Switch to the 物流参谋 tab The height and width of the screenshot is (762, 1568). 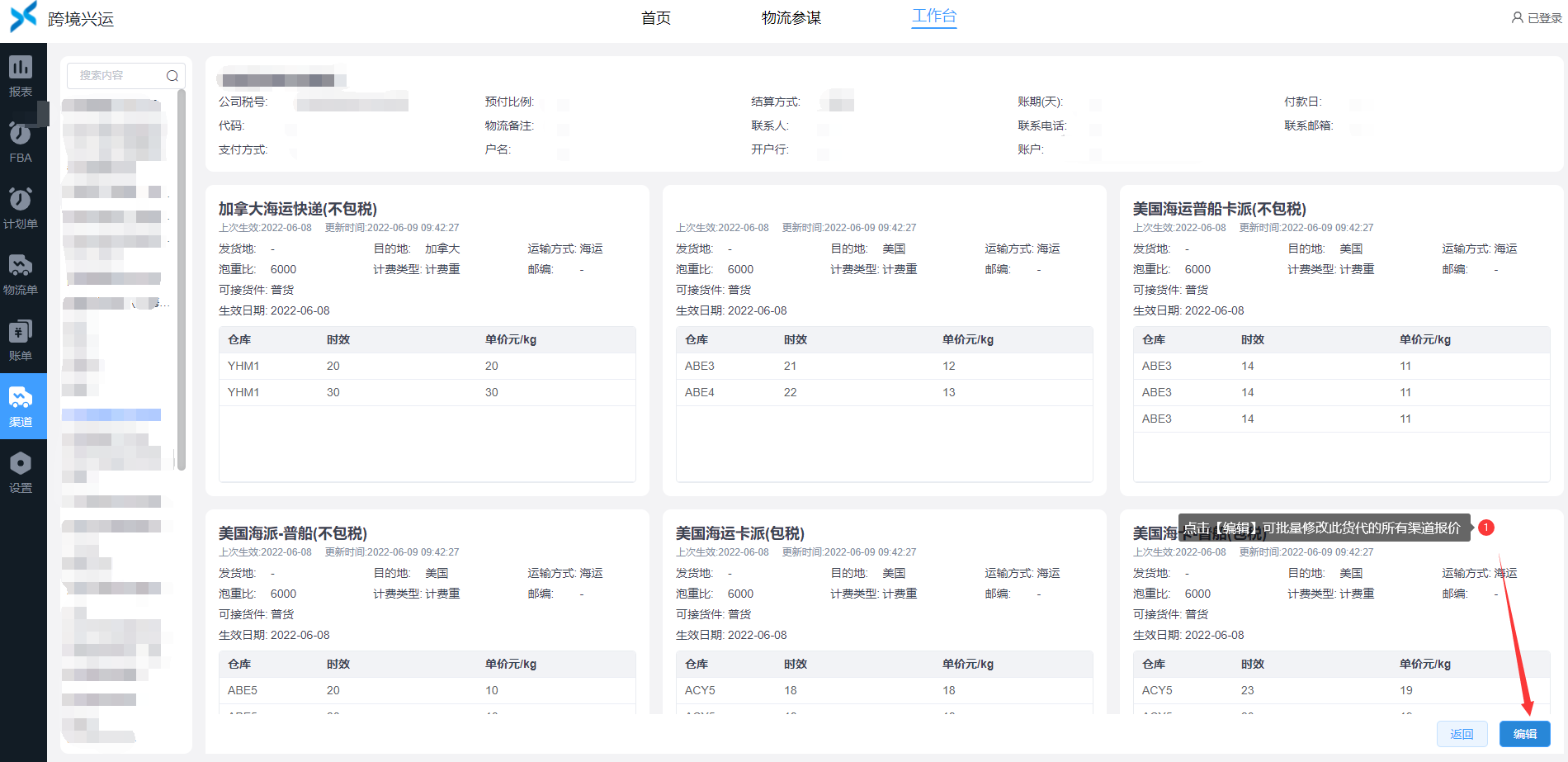point(791,18)
